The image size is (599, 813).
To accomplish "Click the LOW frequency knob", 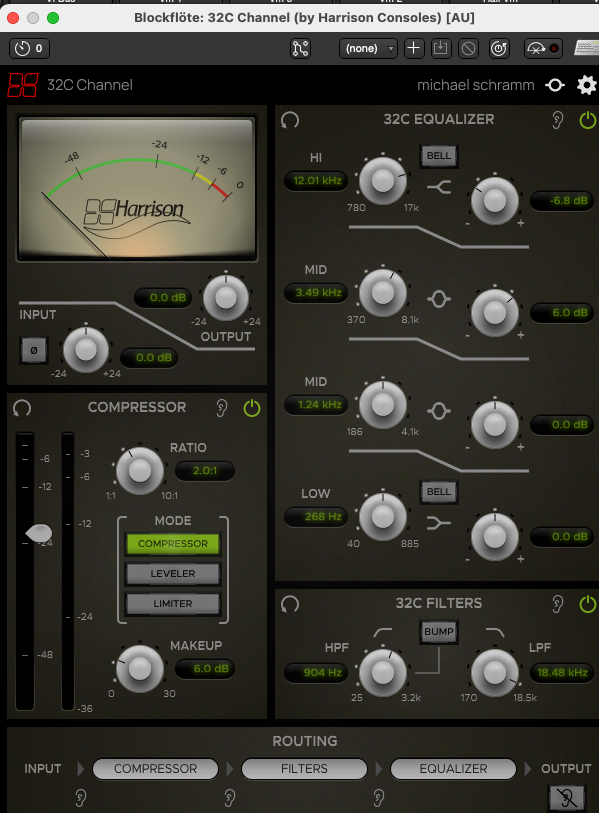I will tap(383, 517).
